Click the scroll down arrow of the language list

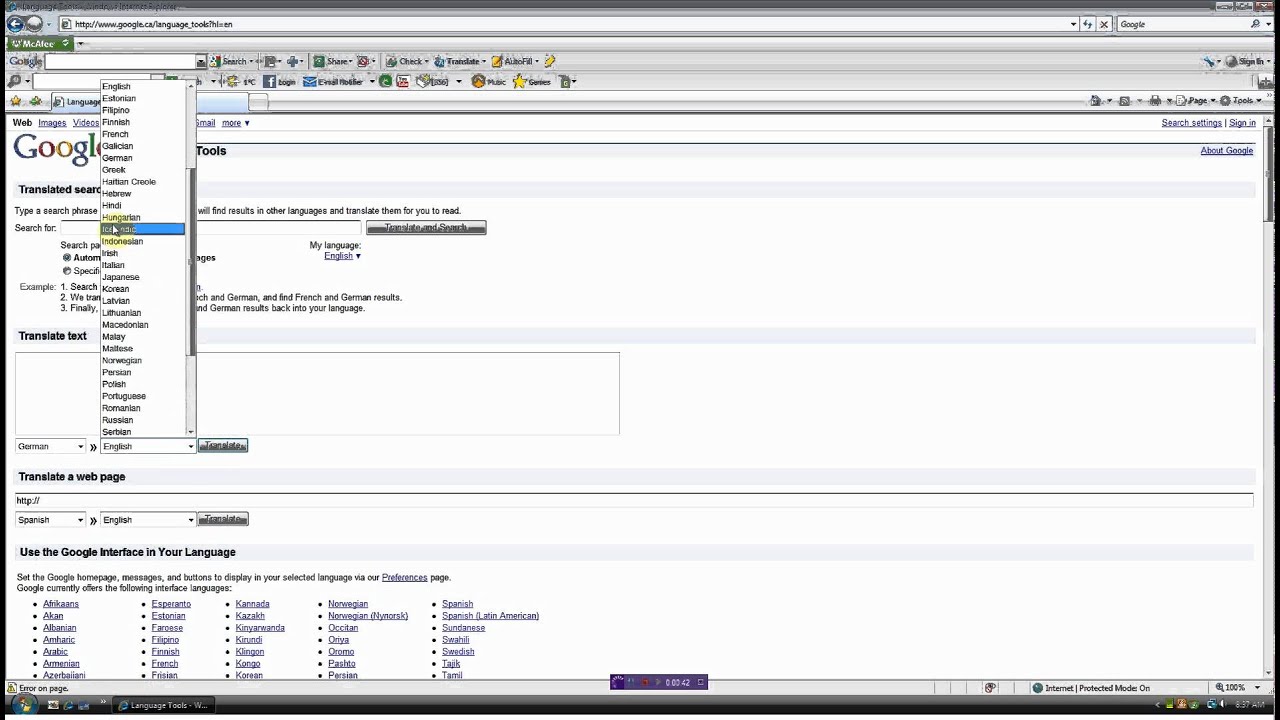190,432
